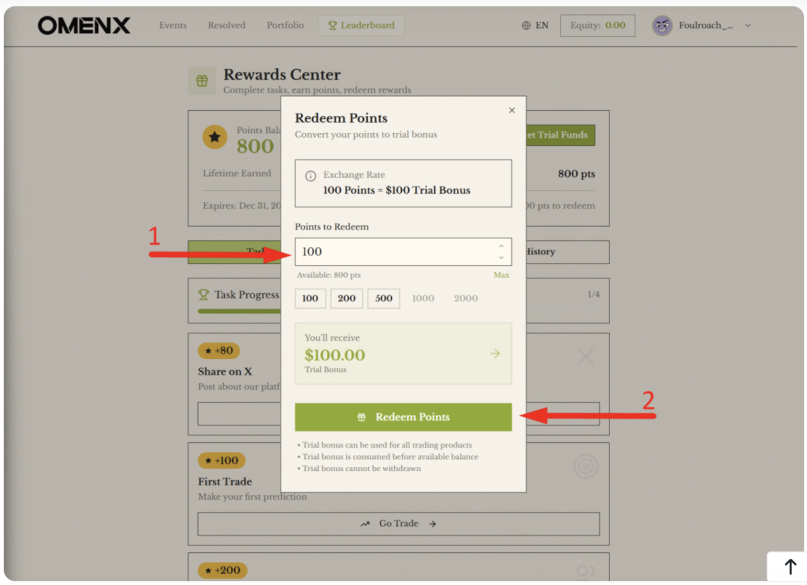Click the OMENX logo
The width and height of the screenshot is (807, 585).
(84, 26)
